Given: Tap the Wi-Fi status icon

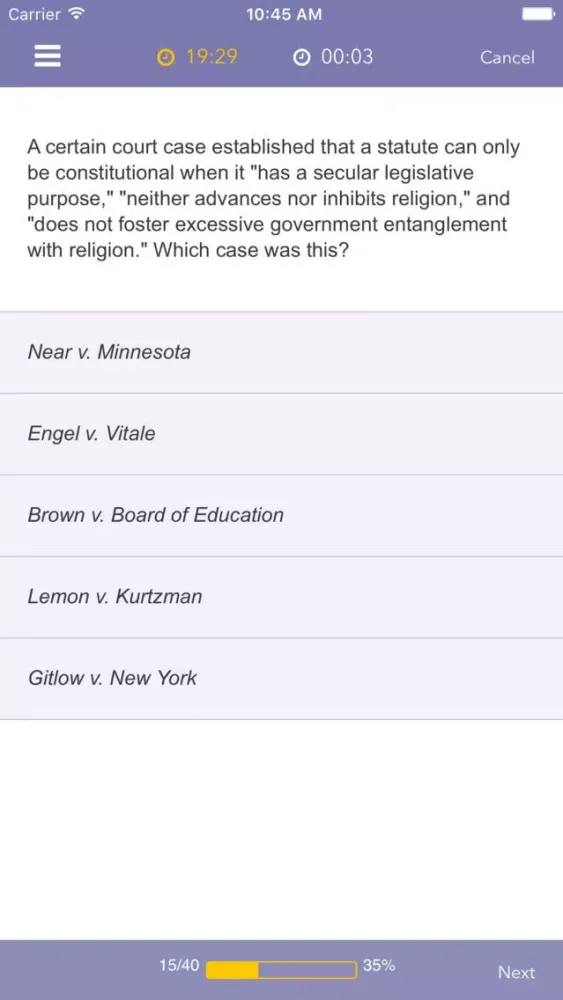Looking at the screenshot, I should click(x=76, y=13).
